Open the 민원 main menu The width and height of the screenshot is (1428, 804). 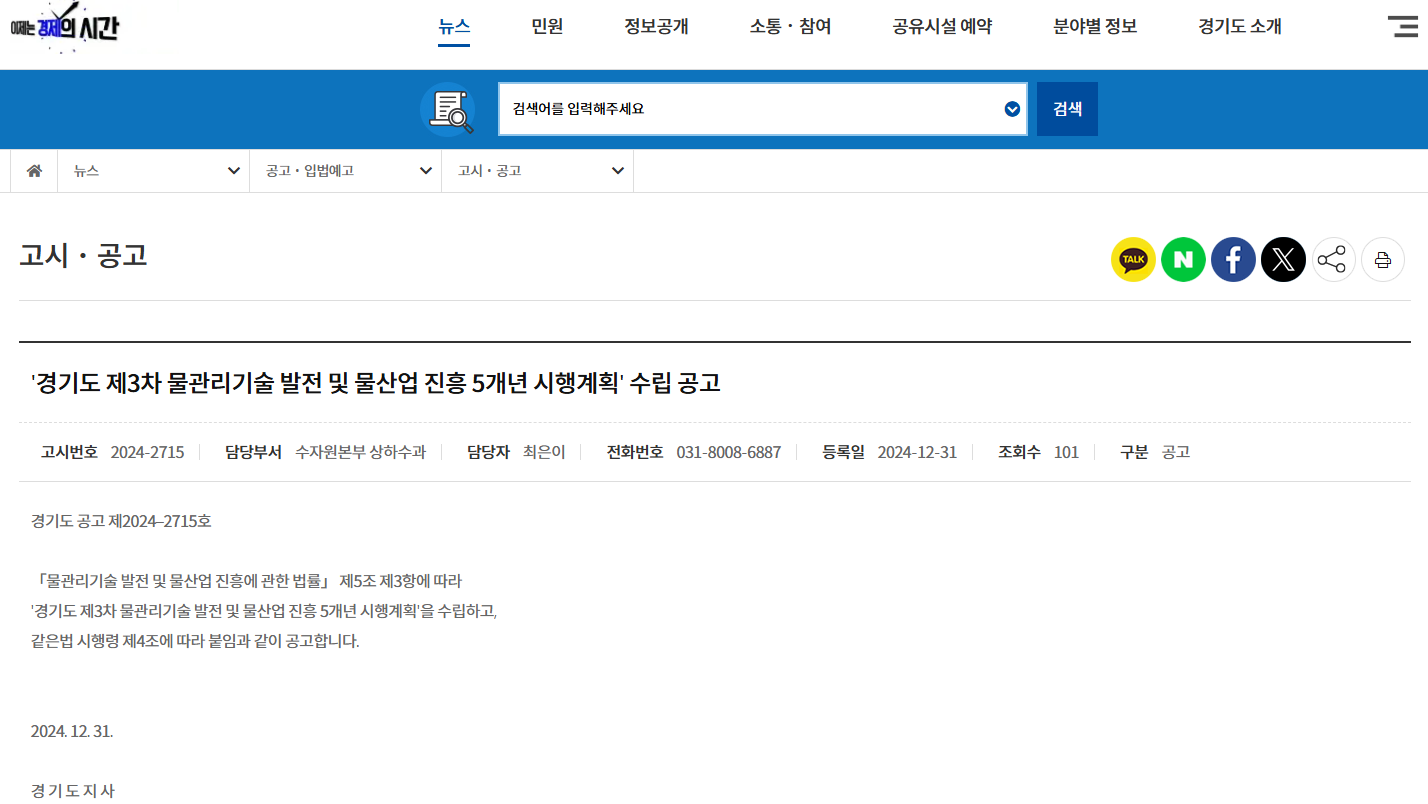point(547,27)
